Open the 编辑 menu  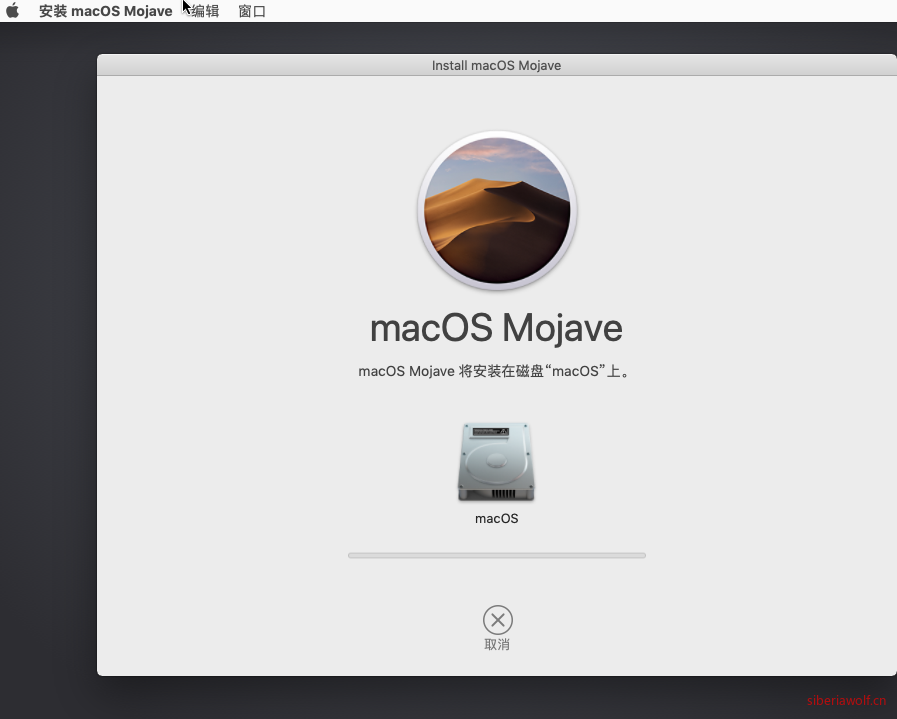click(x=205, y=11)
